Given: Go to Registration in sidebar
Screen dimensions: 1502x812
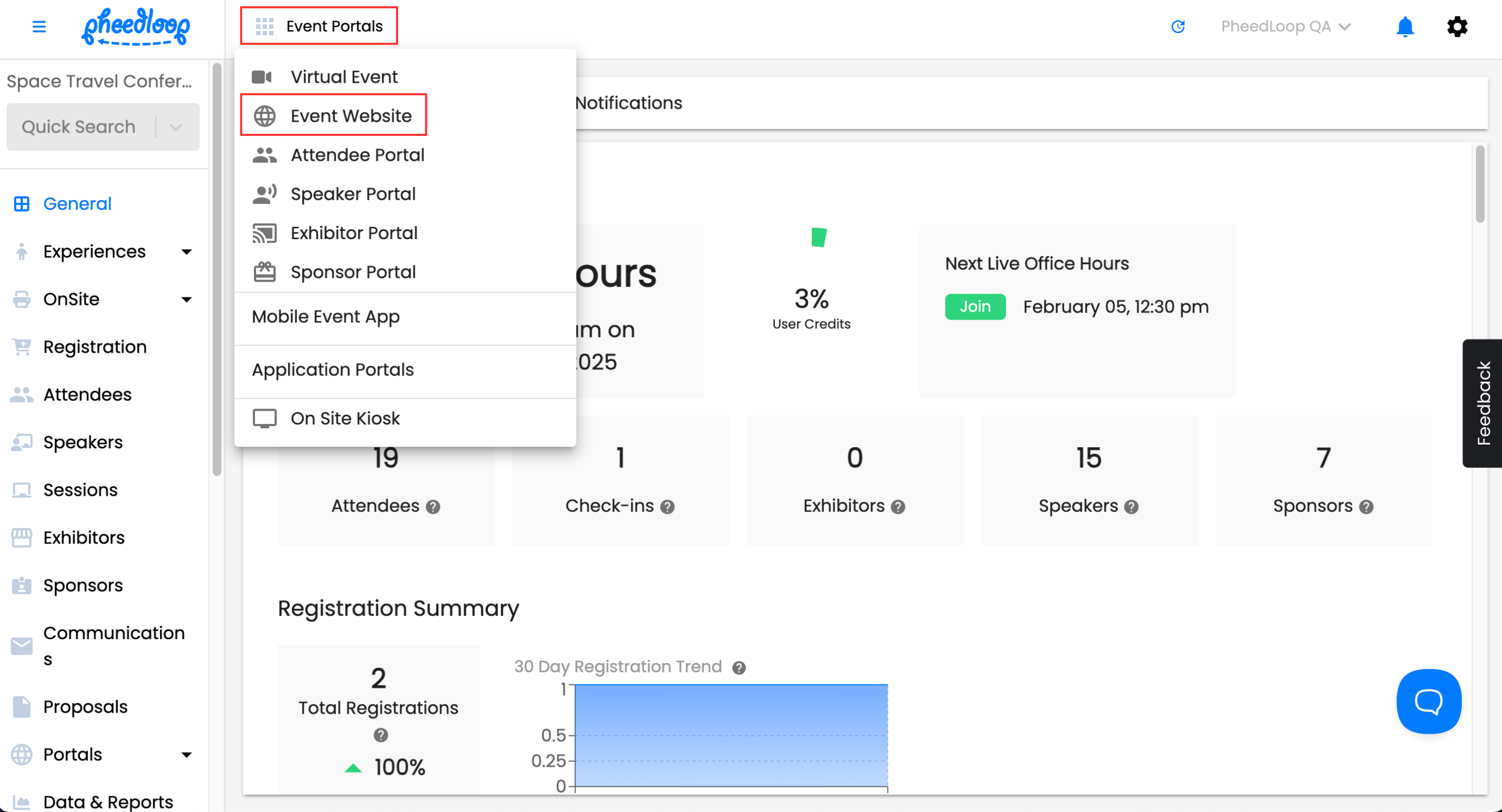Looking at the screenshot, I should click(x=95, y=347).
